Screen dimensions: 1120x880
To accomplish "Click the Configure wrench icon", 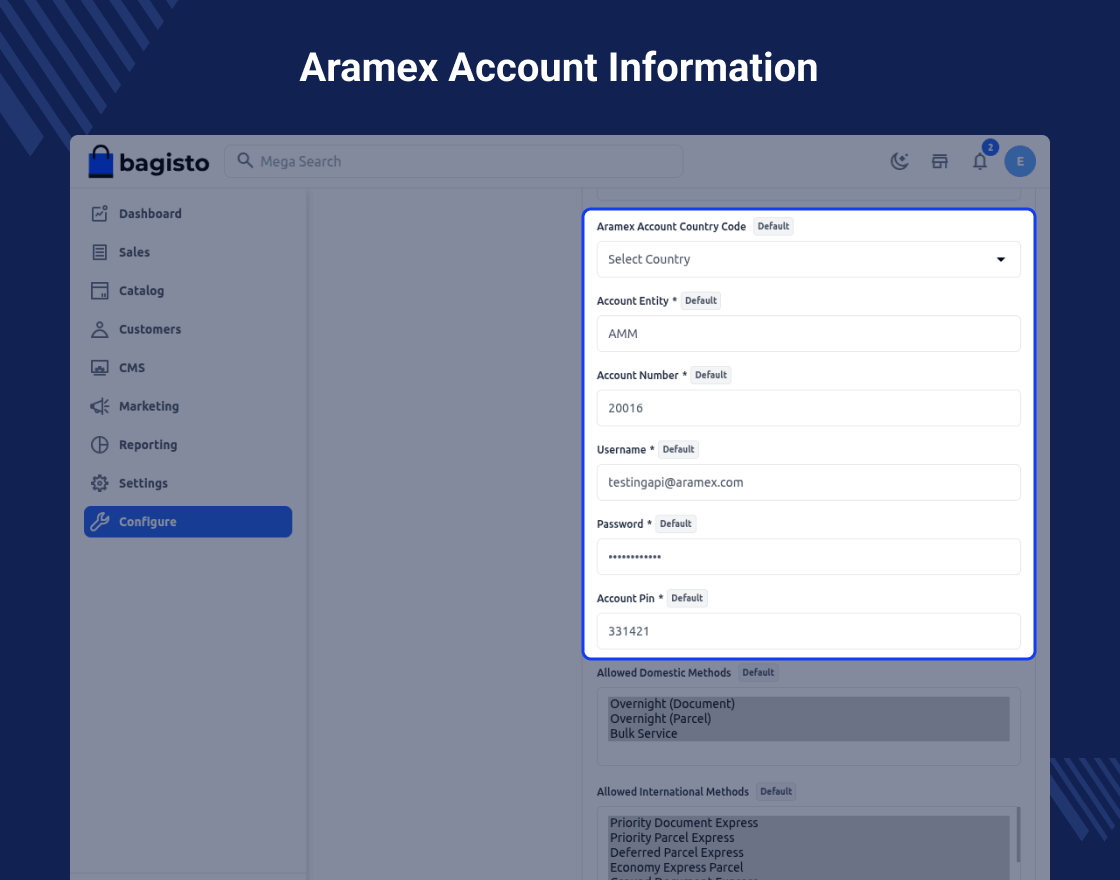I will [99, 522].
